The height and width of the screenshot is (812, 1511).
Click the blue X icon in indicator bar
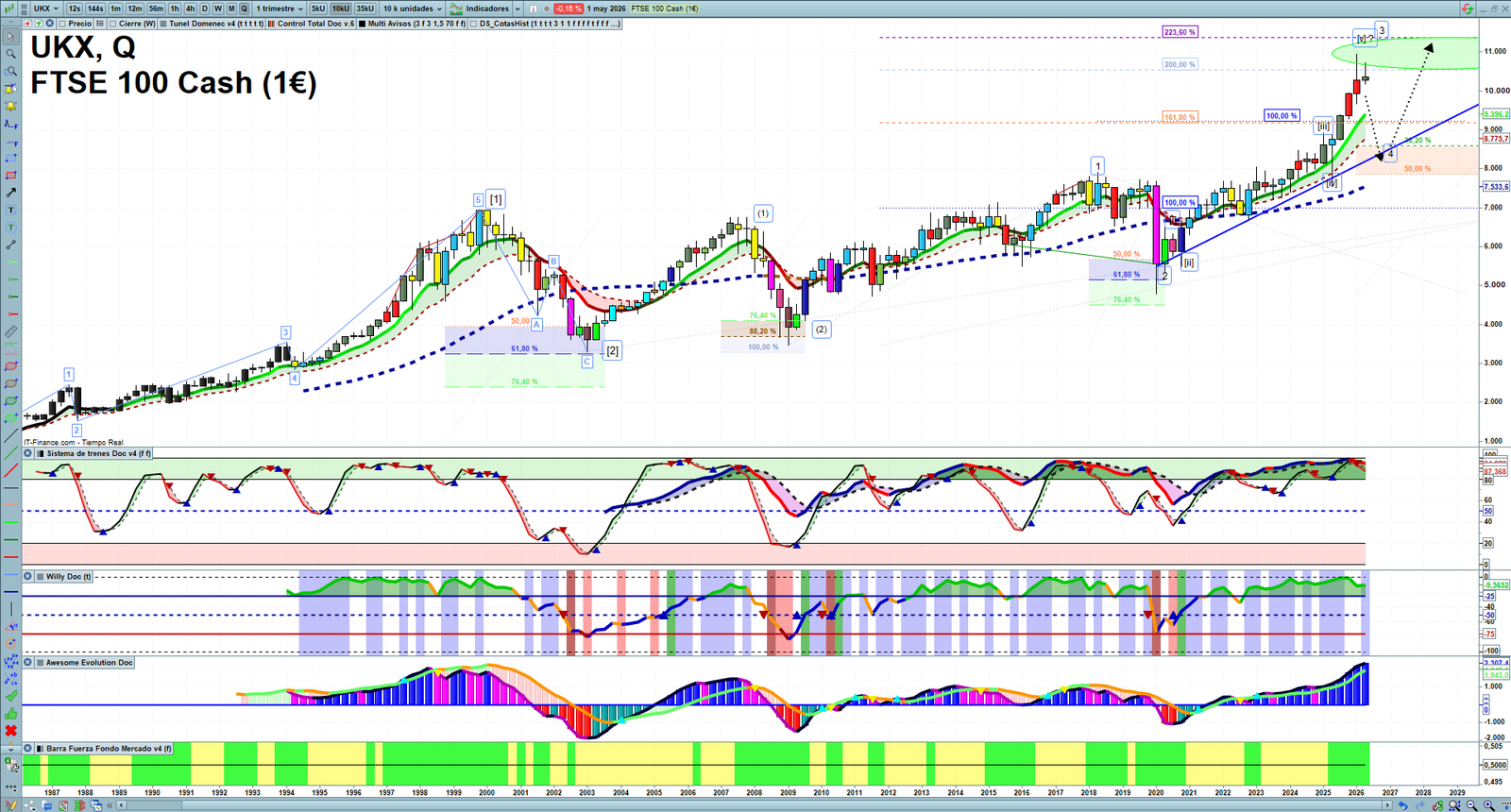[49, 24]
